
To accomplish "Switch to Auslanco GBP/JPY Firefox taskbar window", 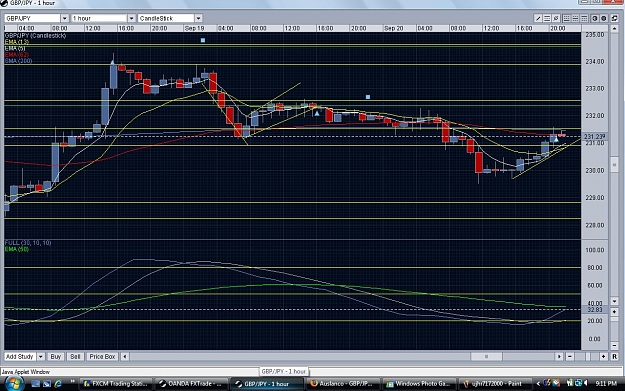I will pyautogui.click(x=342, y=384).
